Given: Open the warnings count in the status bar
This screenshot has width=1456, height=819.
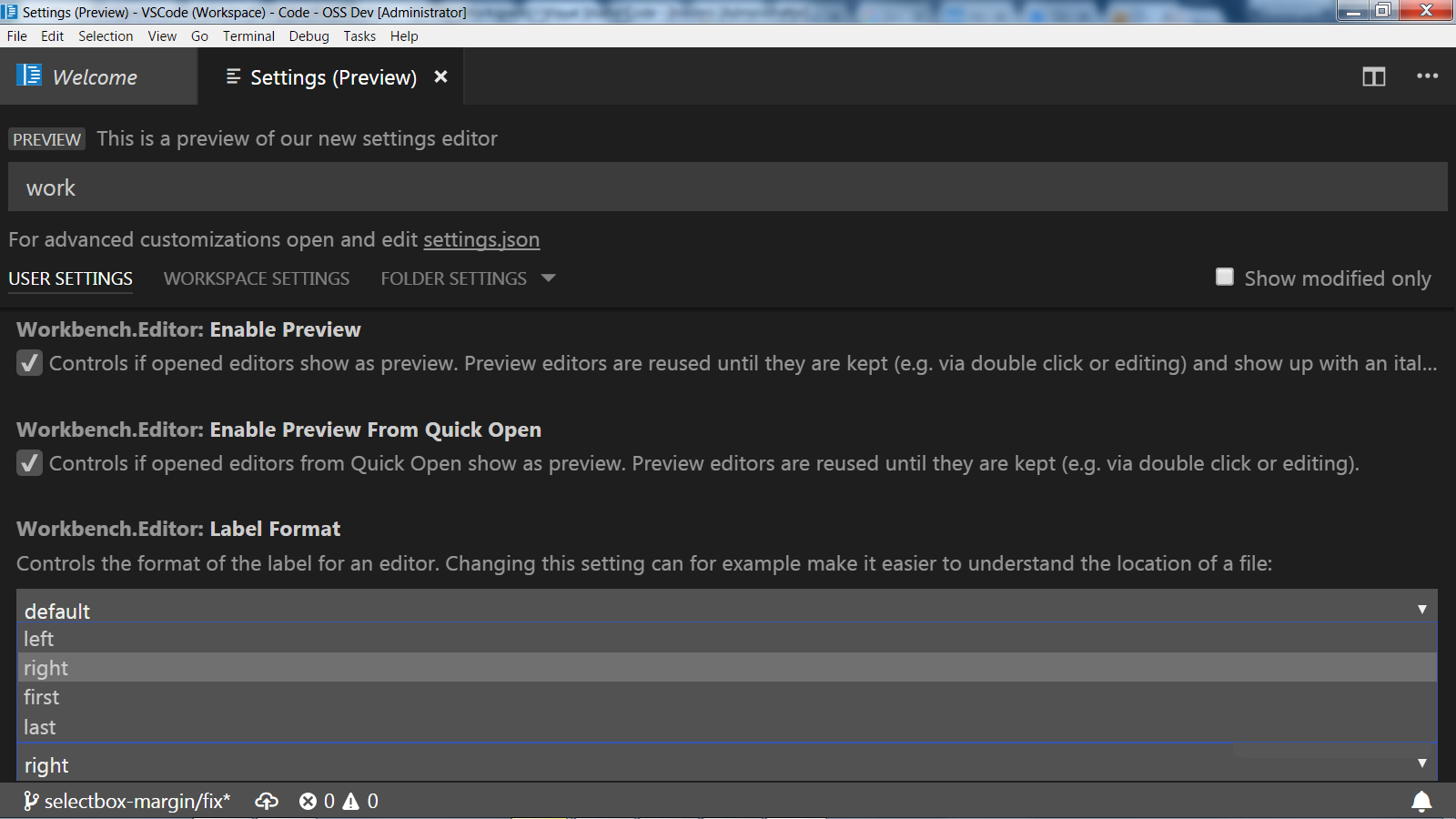Looking at the screenshot, I should [x=360, y=801].
